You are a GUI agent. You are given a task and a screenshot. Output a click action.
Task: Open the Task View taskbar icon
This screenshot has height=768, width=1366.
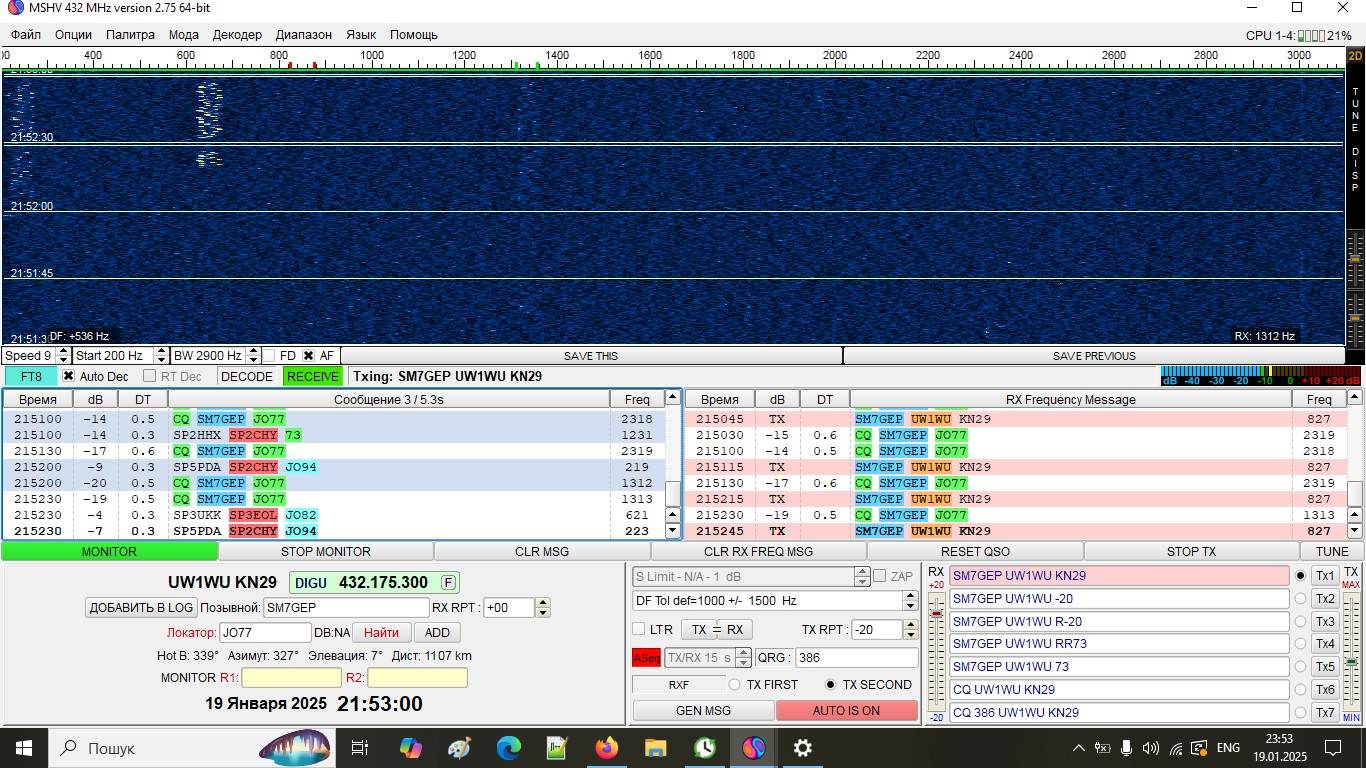click(360, 748)
